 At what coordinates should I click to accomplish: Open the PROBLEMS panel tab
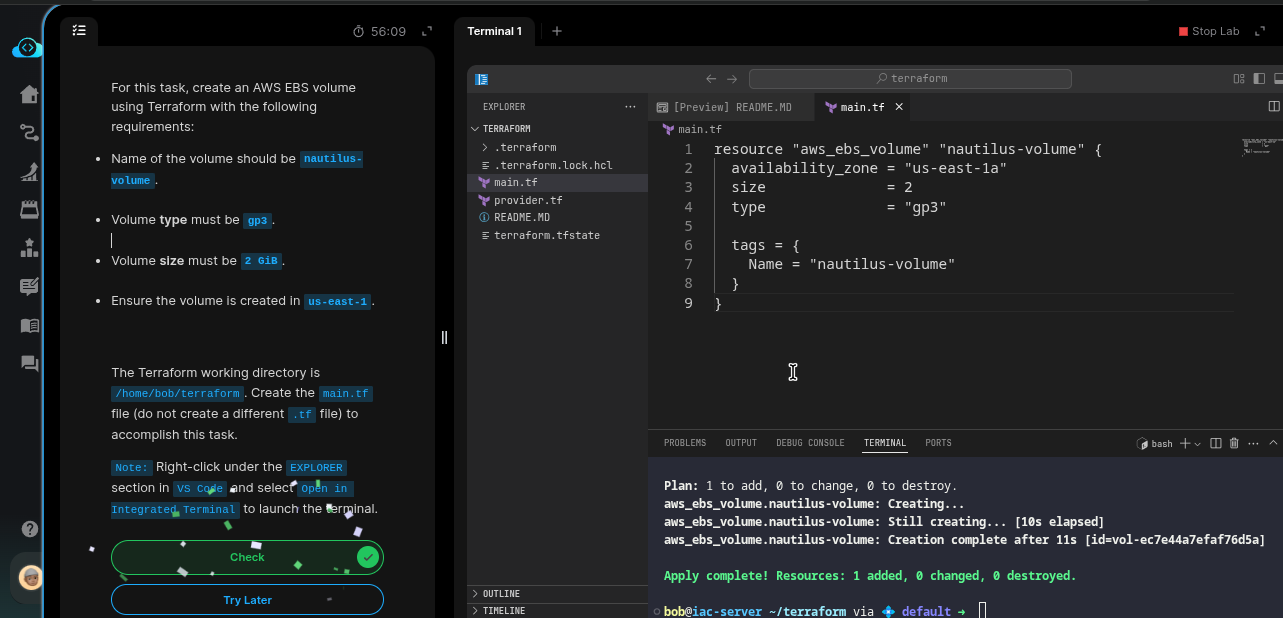[685, 443]
